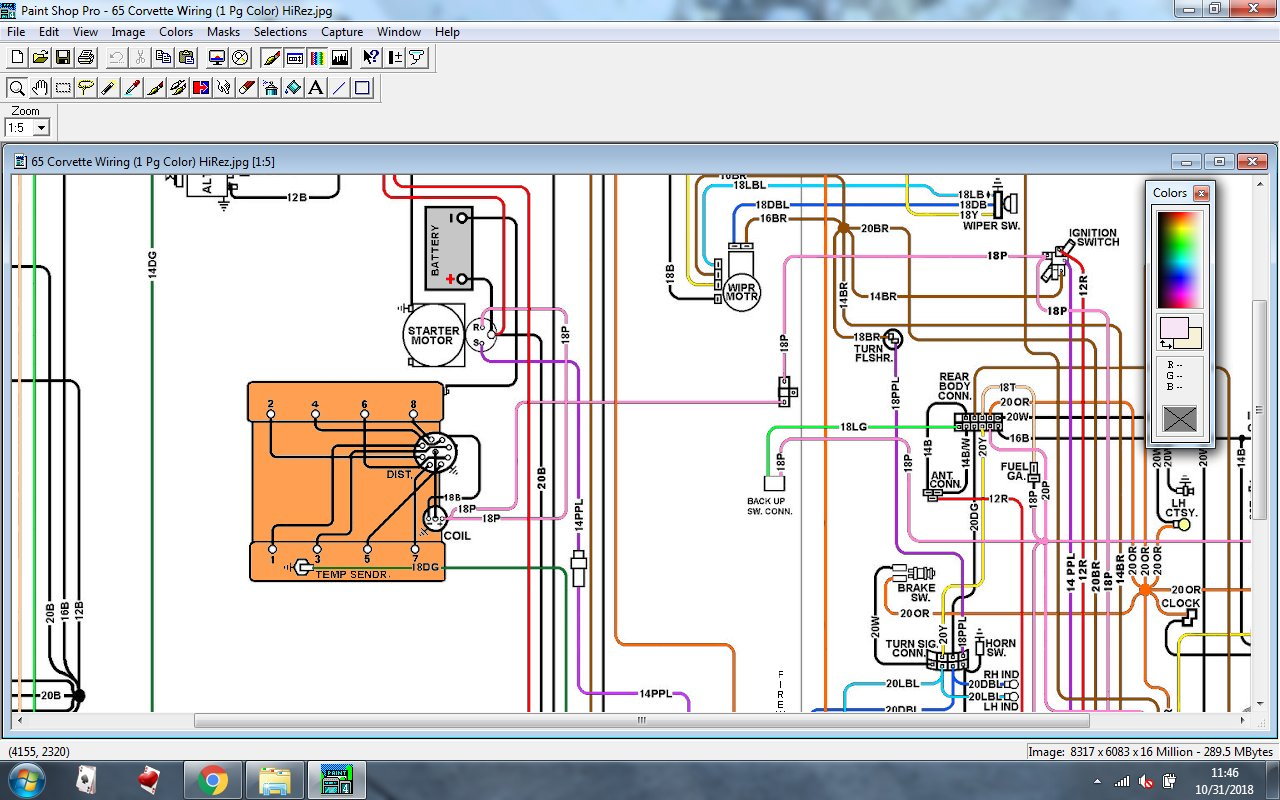Viewport: 1280px width, 800px height.
Task: Select the Flood Fill tool
Action: [x=293, y=88]
